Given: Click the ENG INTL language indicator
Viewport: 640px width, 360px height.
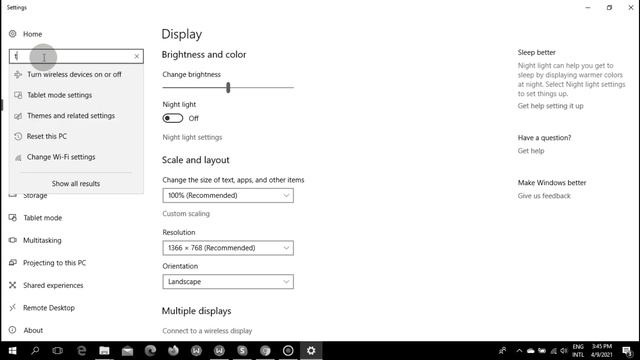Looking at the screenshot, I should point(578,351).
